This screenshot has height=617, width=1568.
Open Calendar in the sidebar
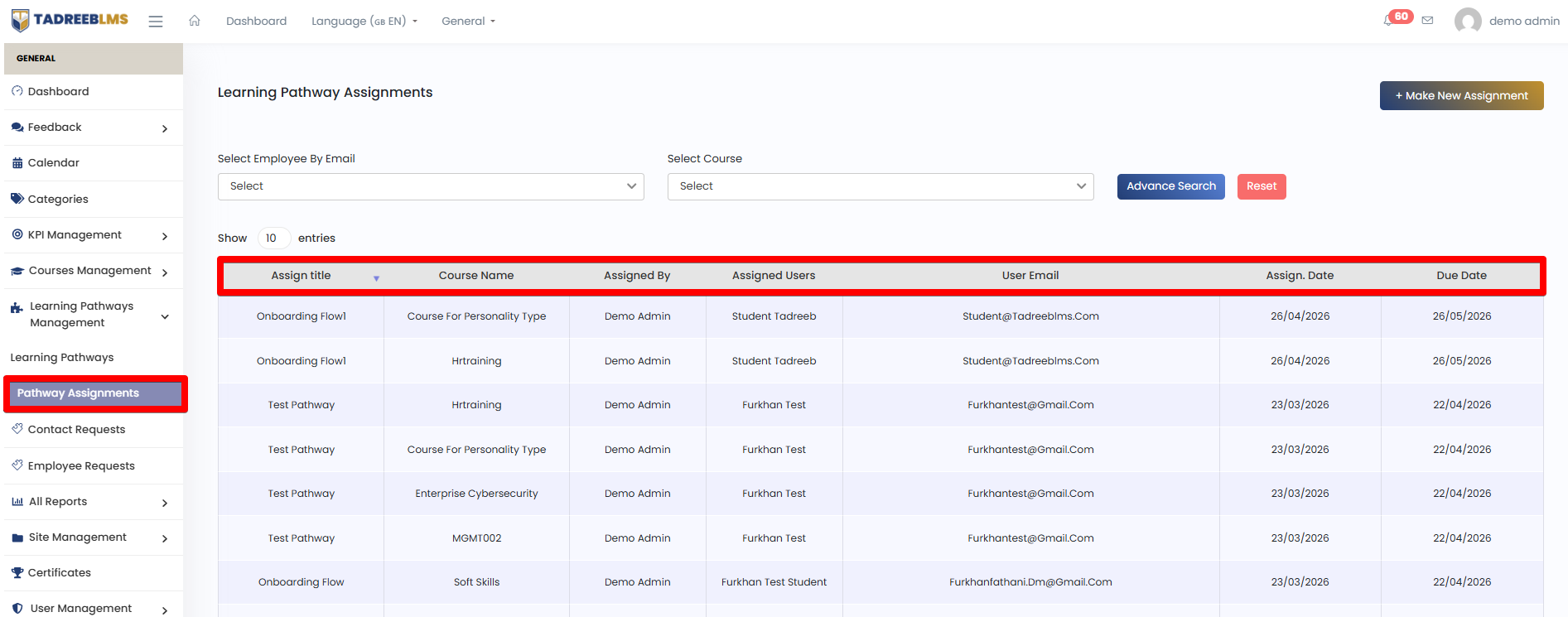(x=54, y=163)
